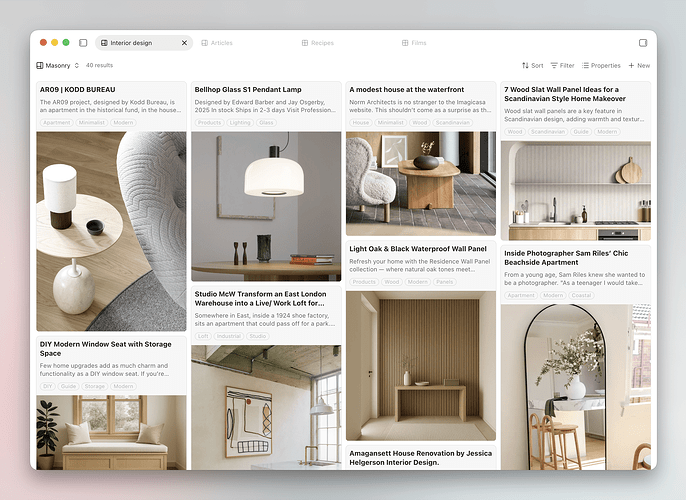Open the Filter options
This screenshot has width=686, height=500.
(x=562, y=65)
